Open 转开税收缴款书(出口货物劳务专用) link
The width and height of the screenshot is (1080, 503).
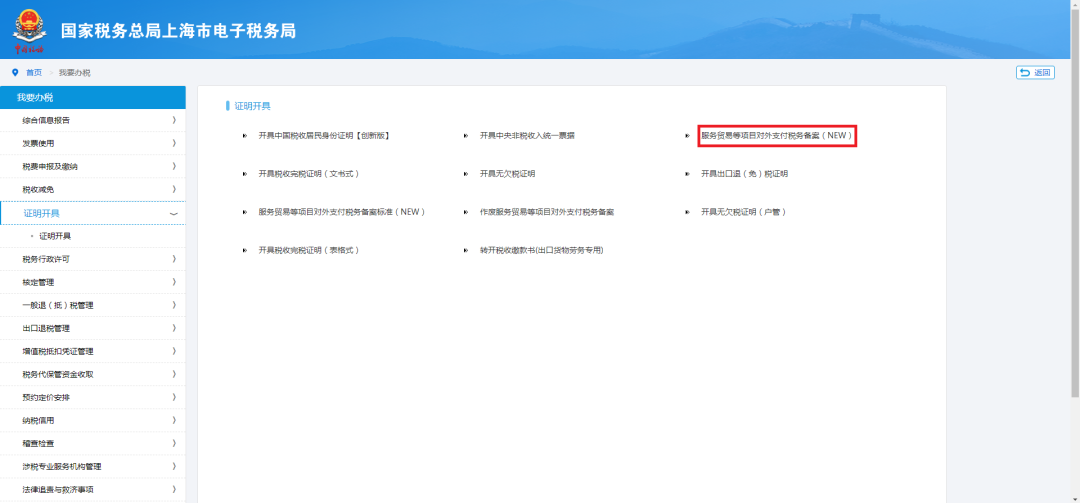coord(541,251)
